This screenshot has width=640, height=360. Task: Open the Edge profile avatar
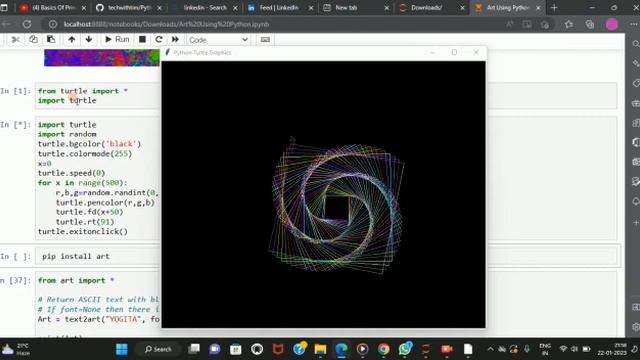click(x=611, y=24)
